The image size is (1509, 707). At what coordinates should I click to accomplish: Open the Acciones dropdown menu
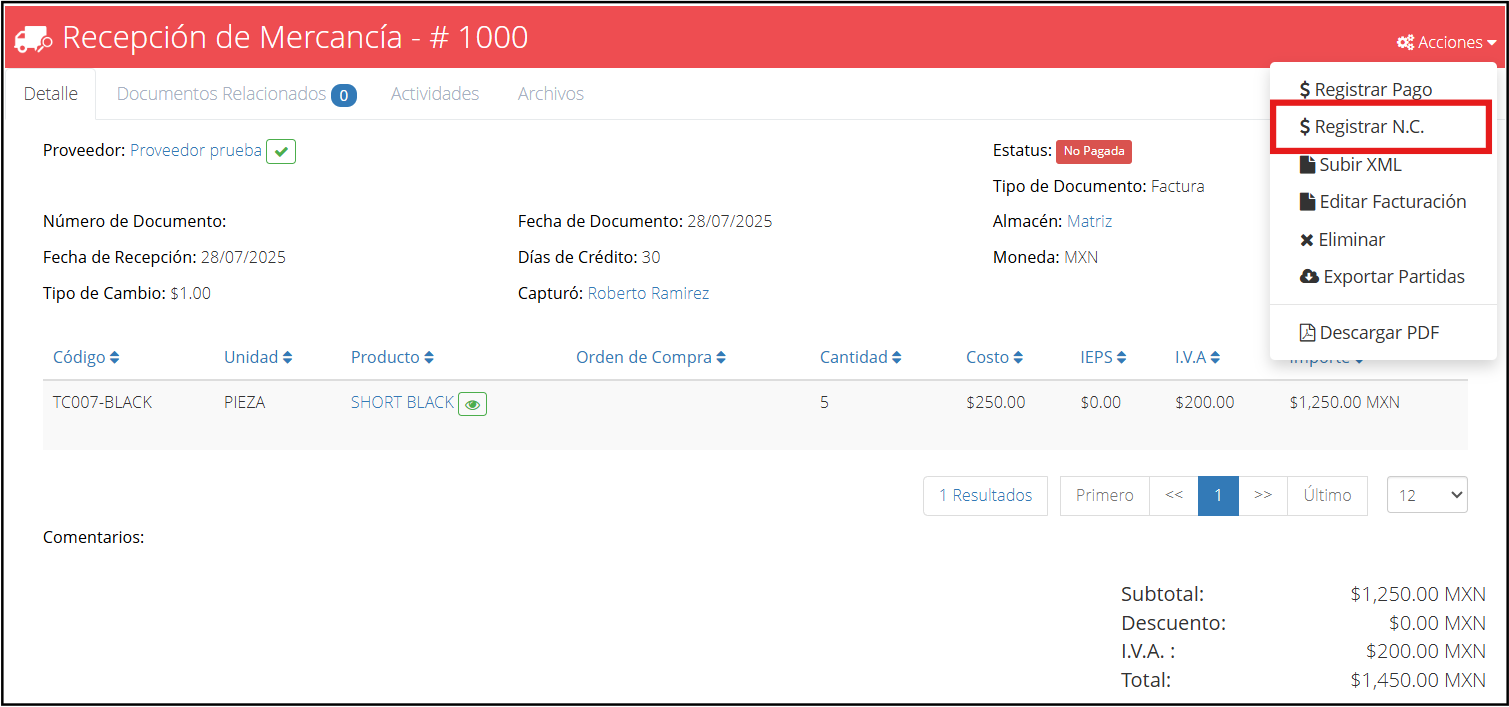point(1447,42)
